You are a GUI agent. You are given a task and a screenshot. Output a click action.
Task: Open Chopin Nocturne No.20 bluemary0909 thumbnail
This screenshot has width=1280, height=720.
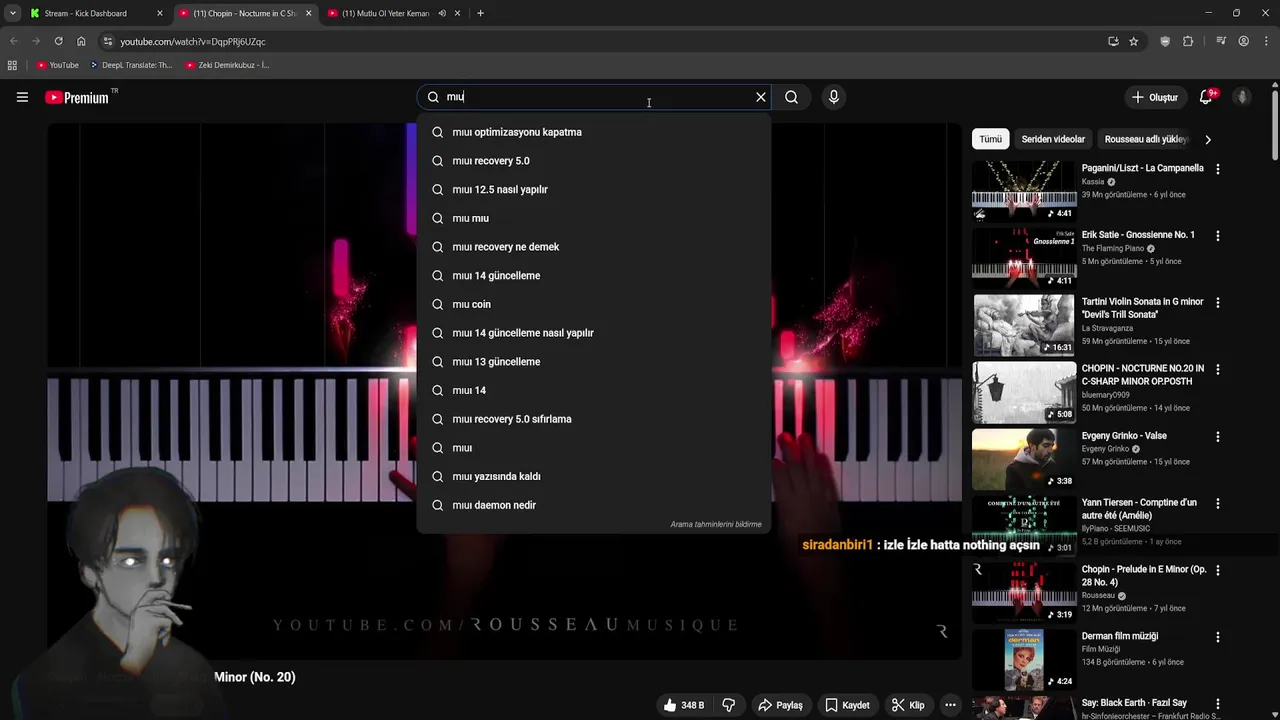pyautogui.click(x=1024, y=391)
